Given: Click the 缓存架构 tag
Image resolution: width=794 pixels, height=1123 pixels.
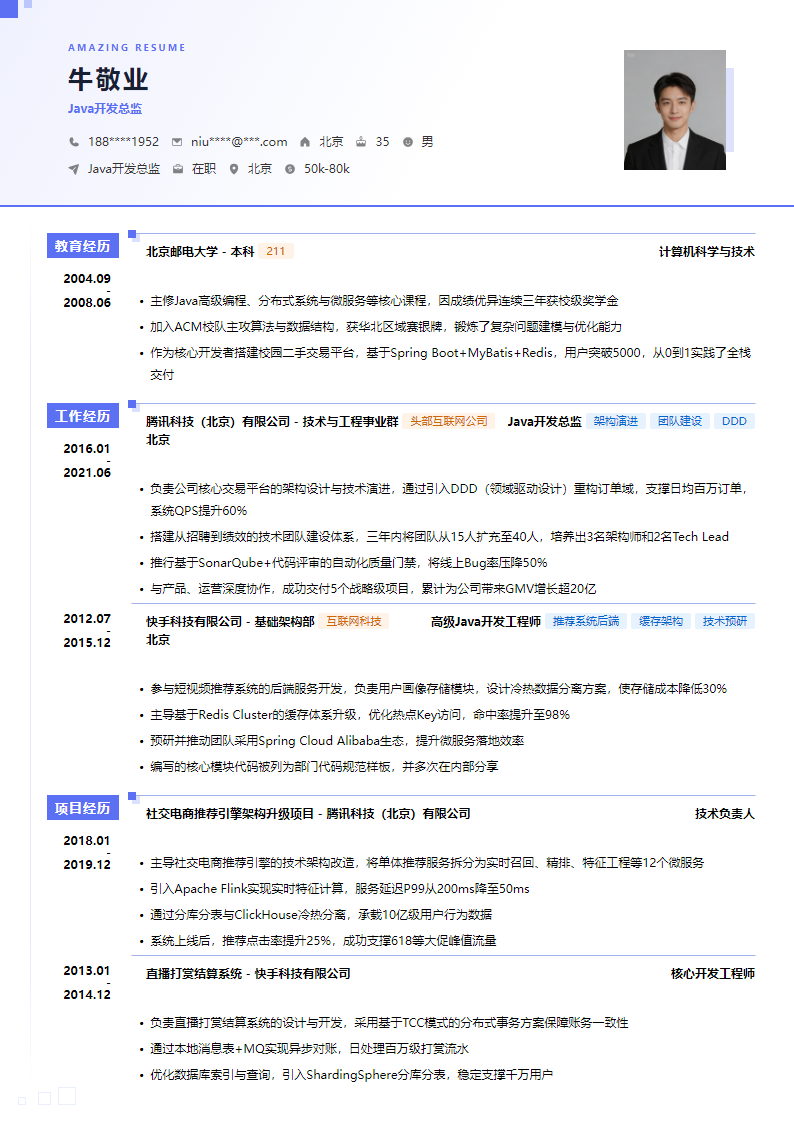Looking at the screenshot, I should click(661, 621).
